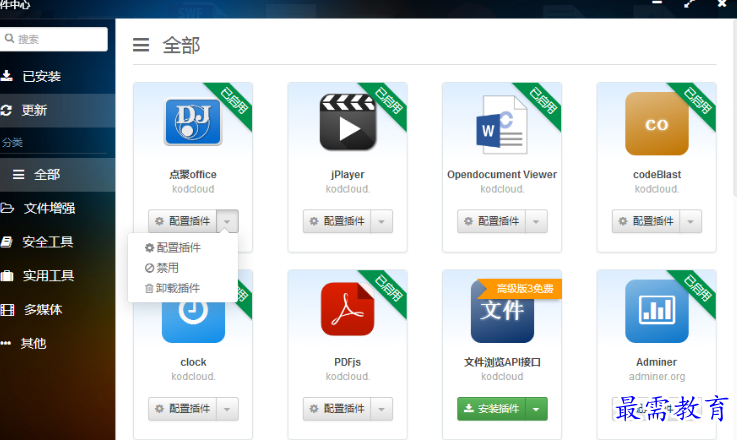This screenshot has height=440, width=737.
Task: Click the Opendocument Viewer Word document icon
Action: (x=502, y=125)
